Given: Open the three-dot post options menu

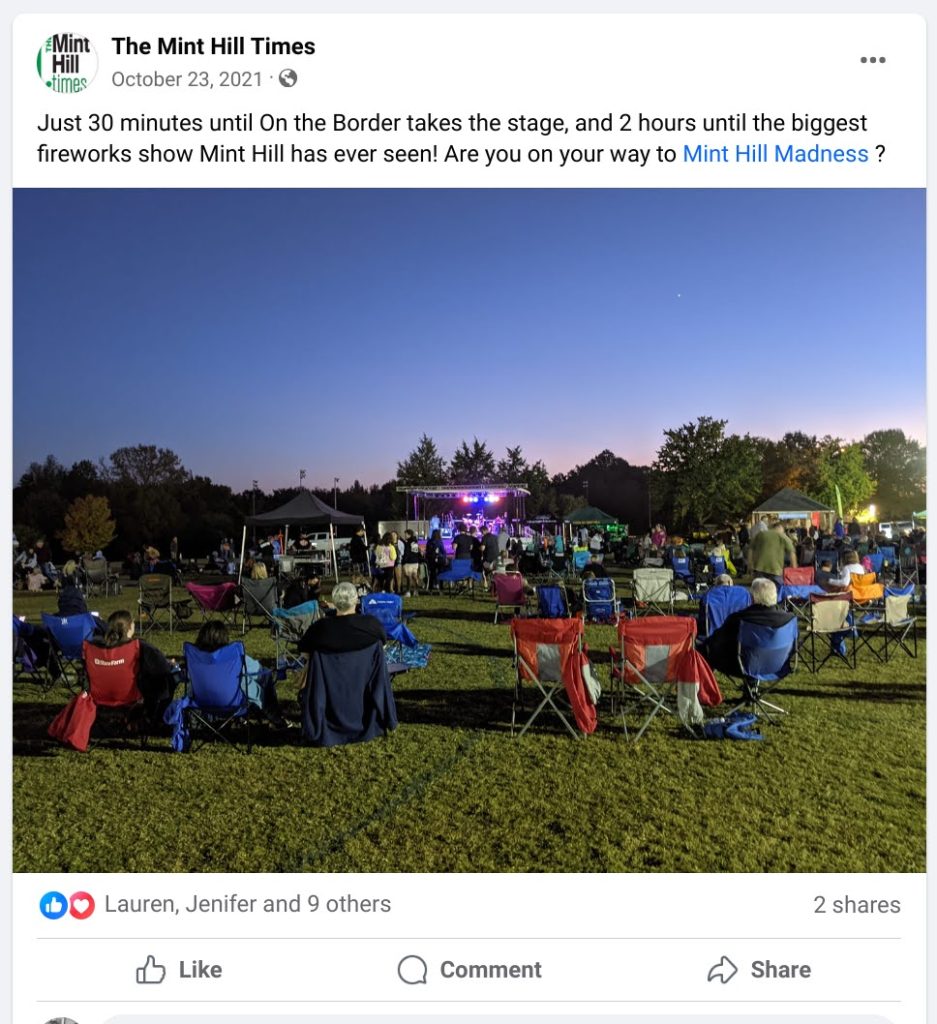Looking at the screenshot, I should (873, 60).
